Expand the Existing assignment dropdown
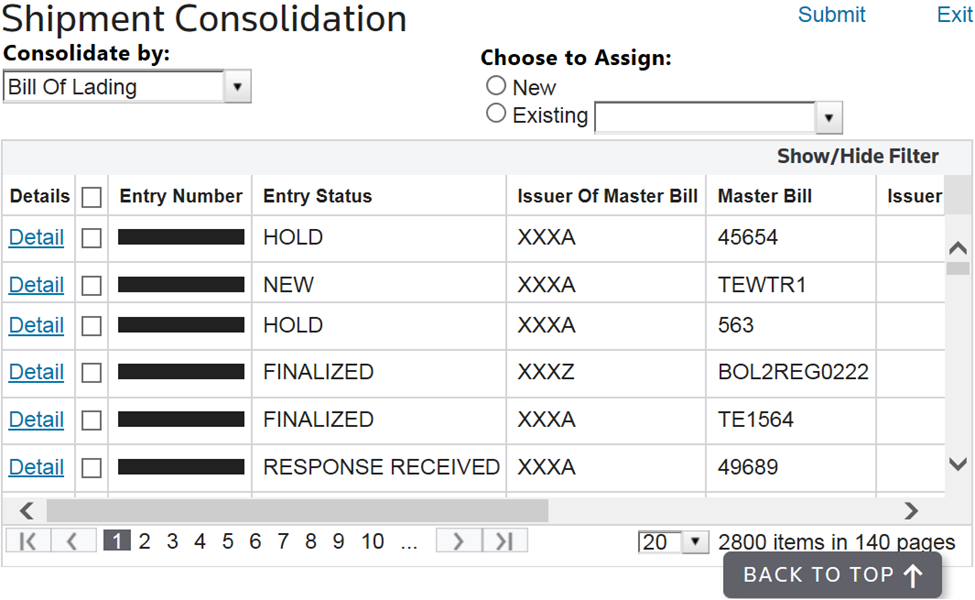 (829, 118)
